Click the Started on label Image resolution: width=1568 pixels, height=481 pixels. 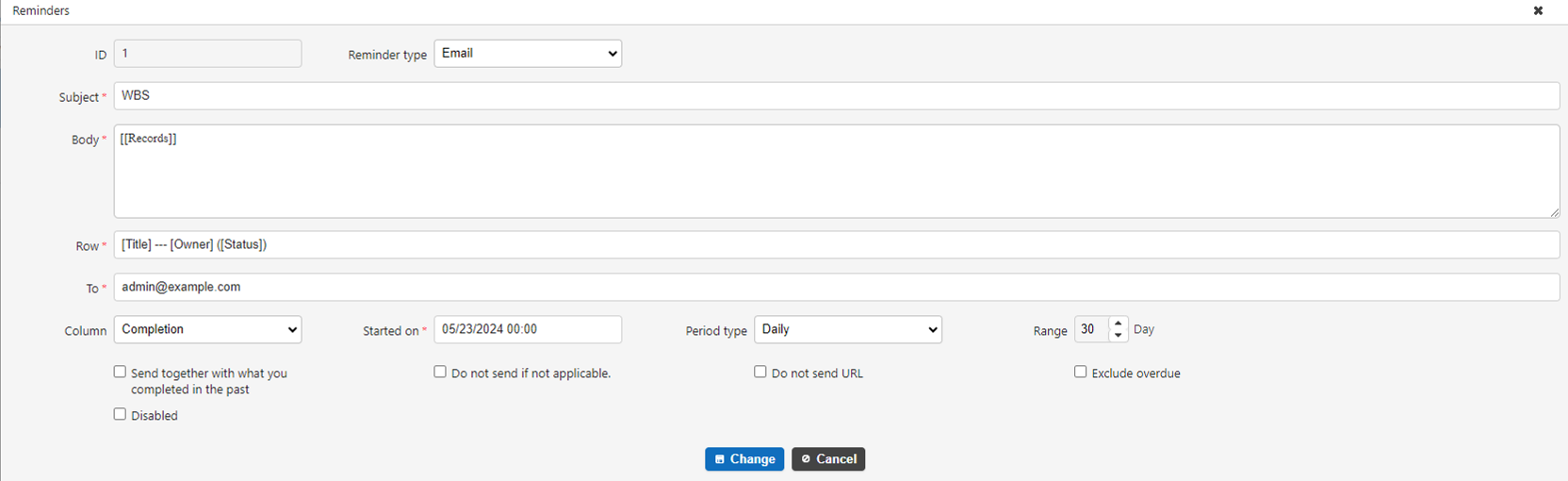391,331
